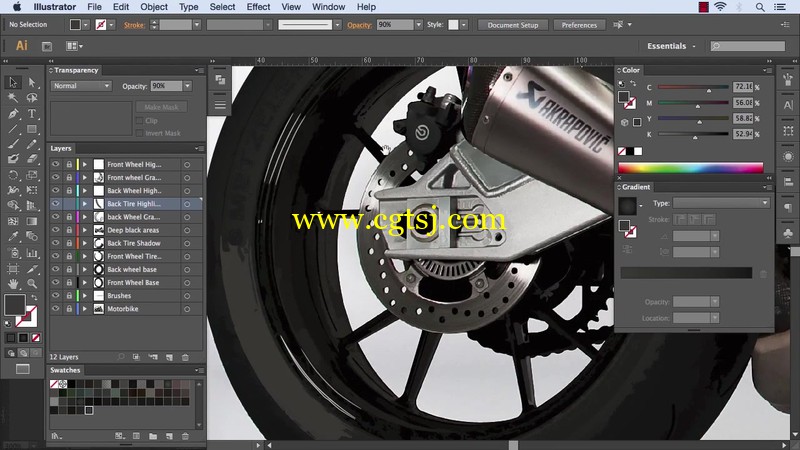Select the Pen tool
Image resolution: width=800 pixels, height=450 pixels.
tap(13, 113)
